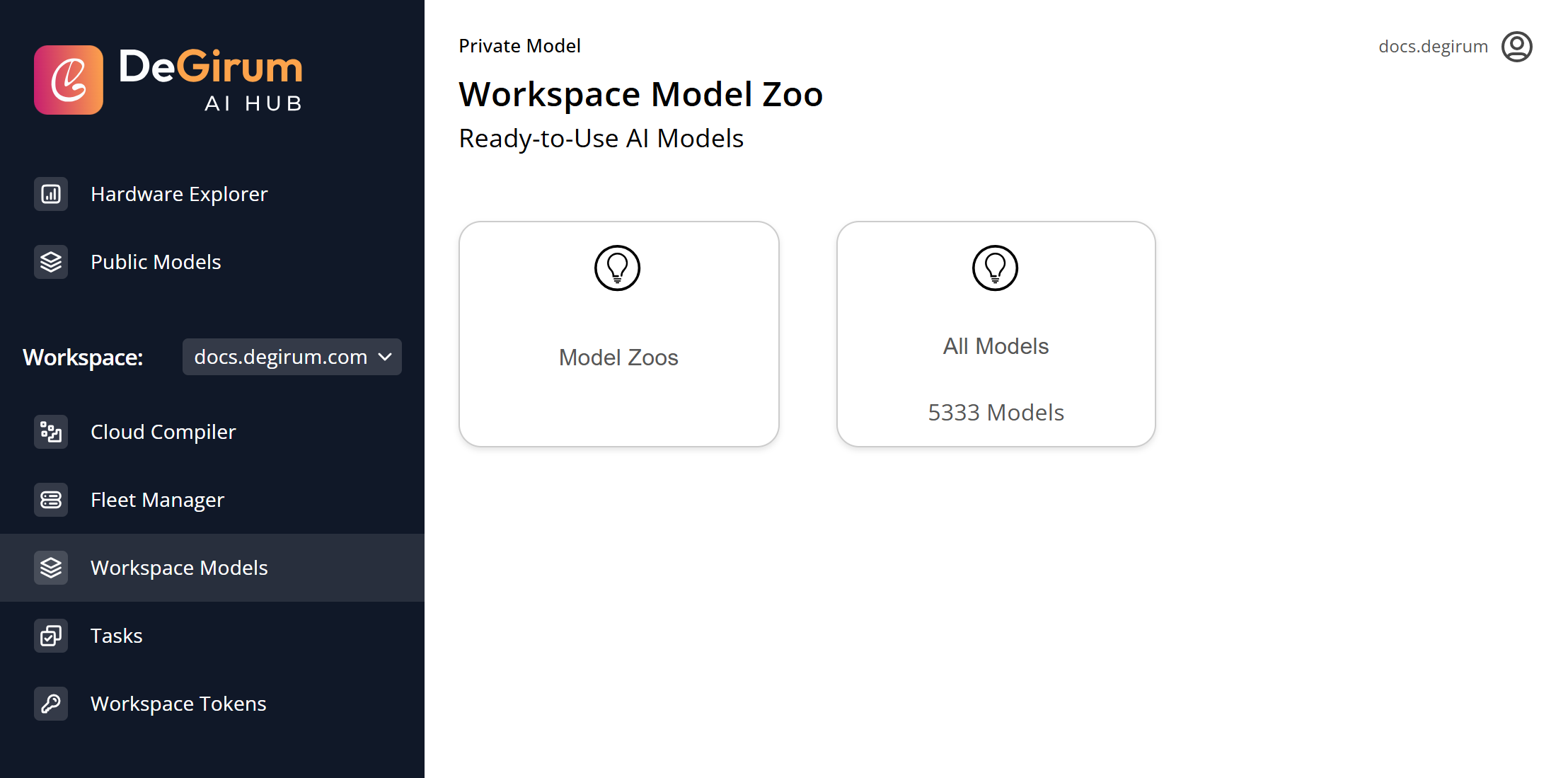Open the user account profile icon

pyautogui.click(x=1516, y=47)
